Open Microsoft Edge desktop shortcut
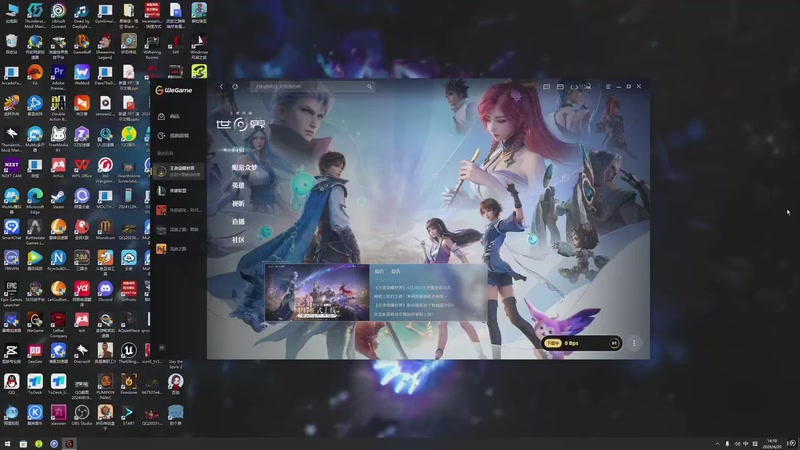The image size is (800, 450). pyautogui.click(x=35, y=202)
